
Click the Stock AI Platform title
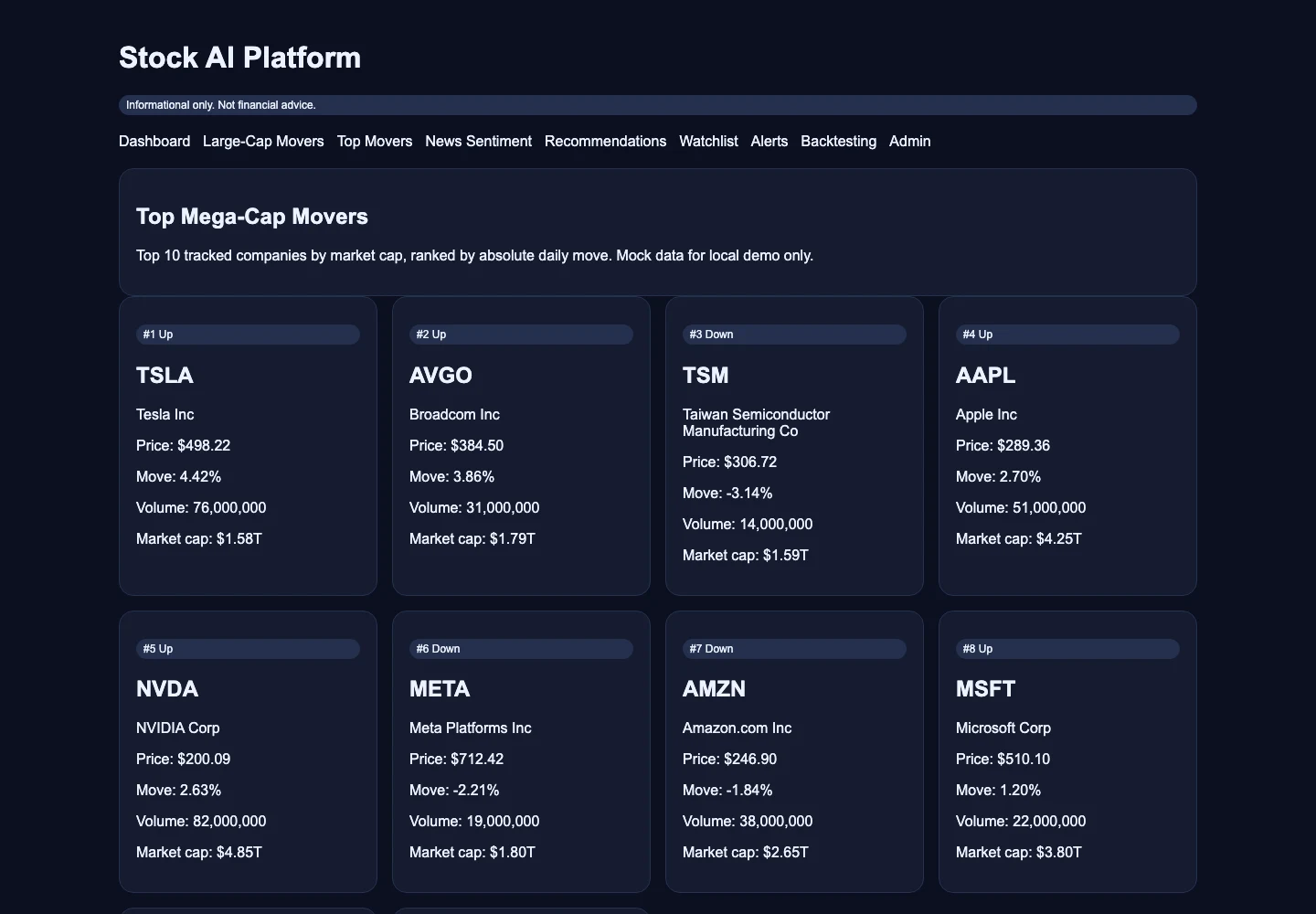239,58
